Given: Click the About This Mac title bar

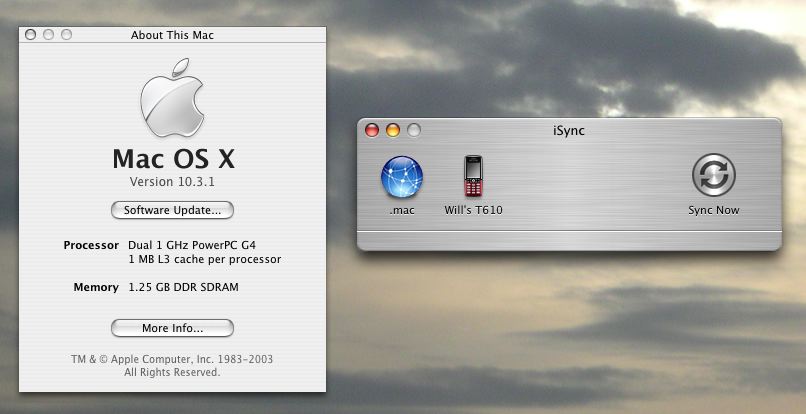Looking at the screenshot, I should point(172,35).
